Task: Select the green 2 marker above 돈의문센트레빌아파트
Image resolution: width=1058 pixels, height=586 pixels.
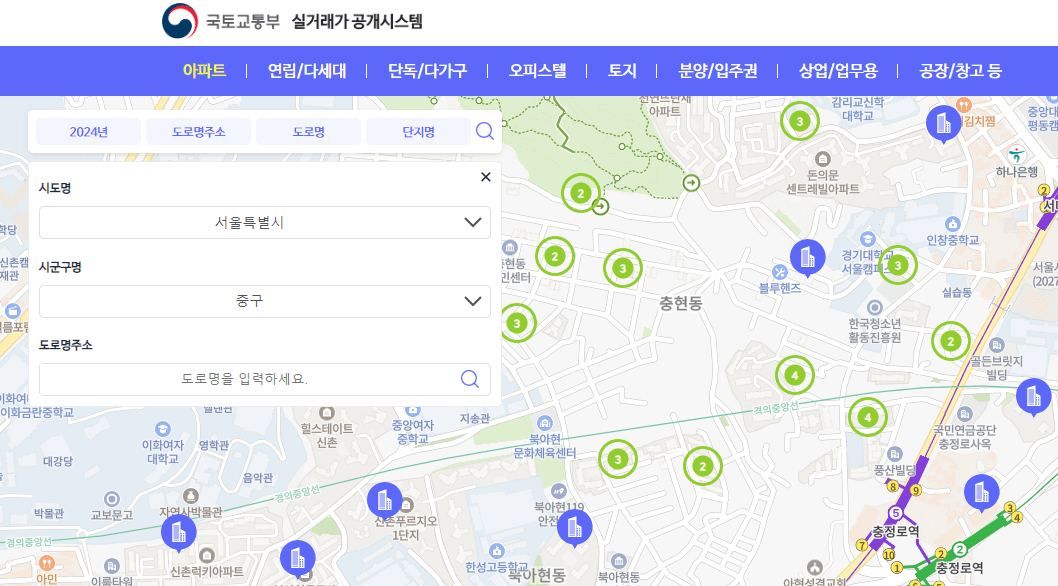Action: pos(582,192)
